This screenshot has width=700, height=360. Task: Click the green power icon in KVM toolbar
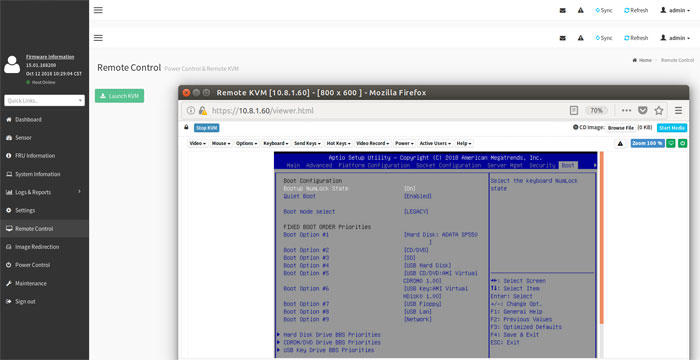(x=683, y=143)
